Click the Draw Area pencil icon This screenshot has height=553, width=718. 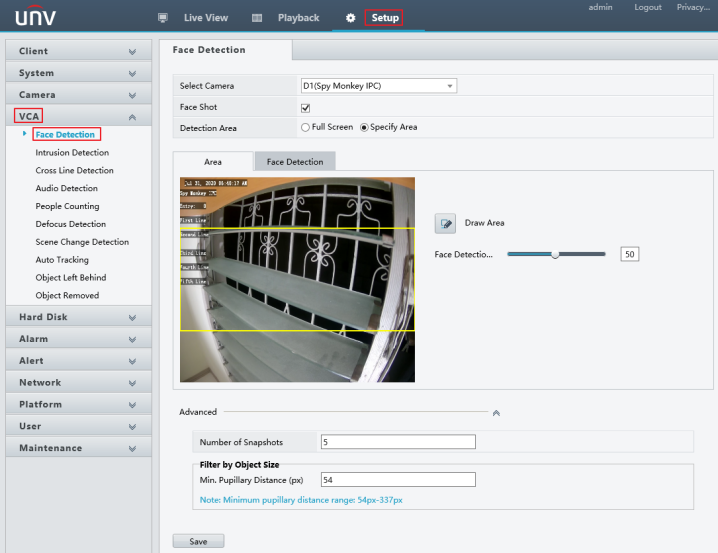pos(445,223)
